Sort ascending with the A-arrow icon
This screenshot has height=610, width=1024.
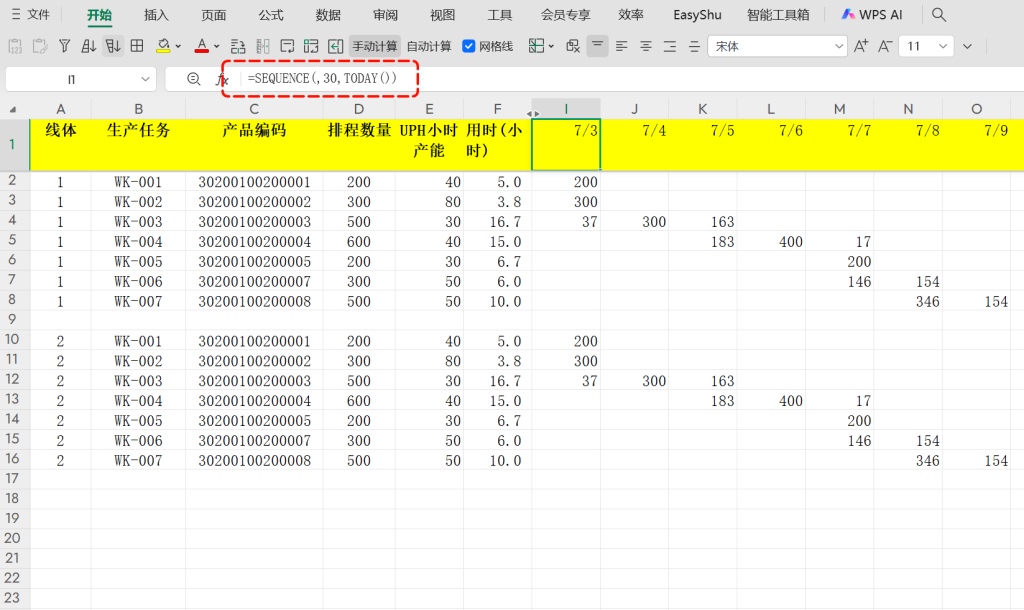click(88, 46)
